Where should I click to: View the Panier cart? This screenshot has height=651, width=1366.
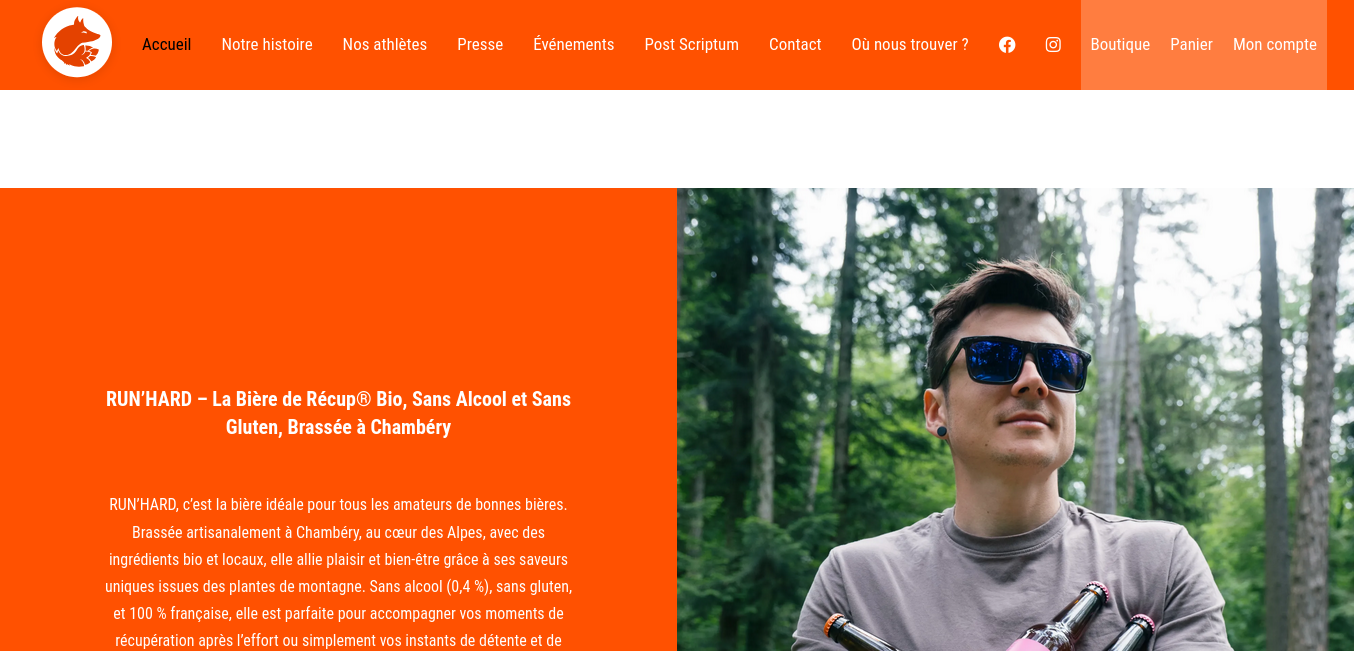click(x=1191, y=45)
